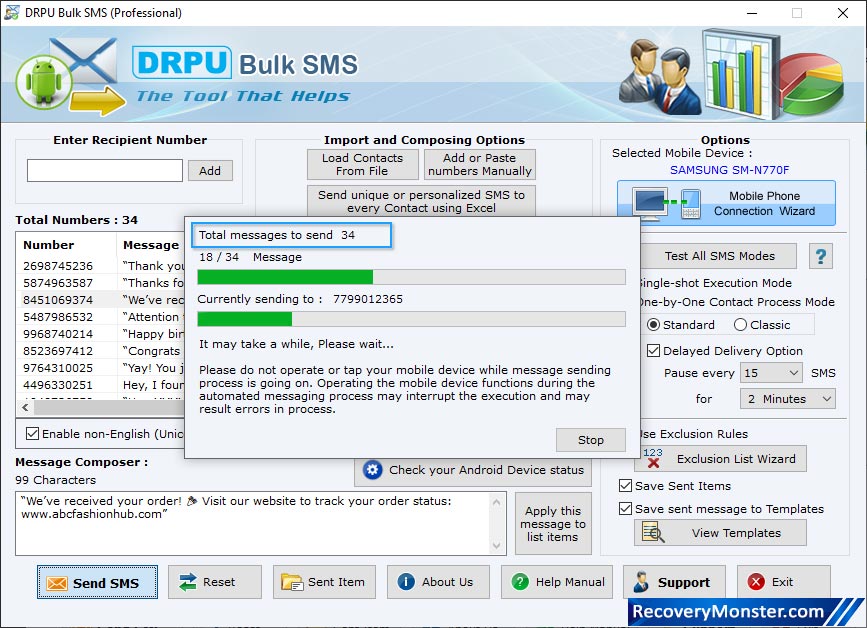Click the blue help question mark icon

820,257
